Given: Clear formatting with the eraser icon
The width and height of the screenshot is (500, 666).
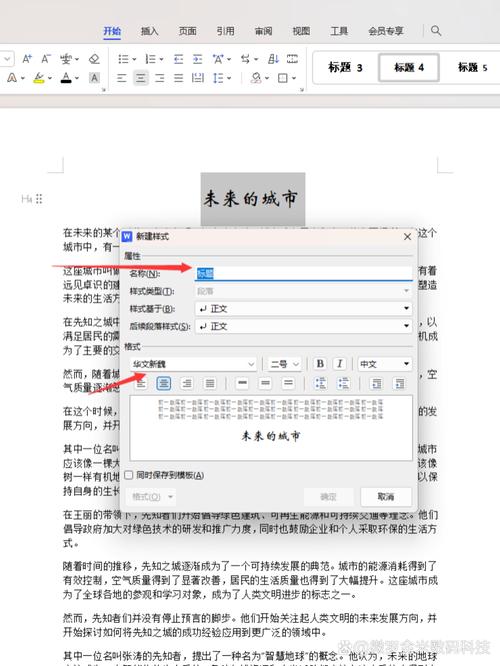Looking at the screenshot, I should coord(94,59).
